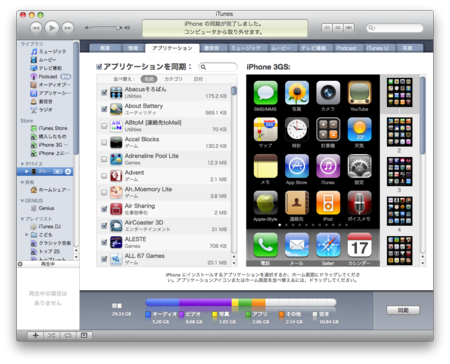Select the orange iPod icon
450x364 pixels.
click(328, 203)
